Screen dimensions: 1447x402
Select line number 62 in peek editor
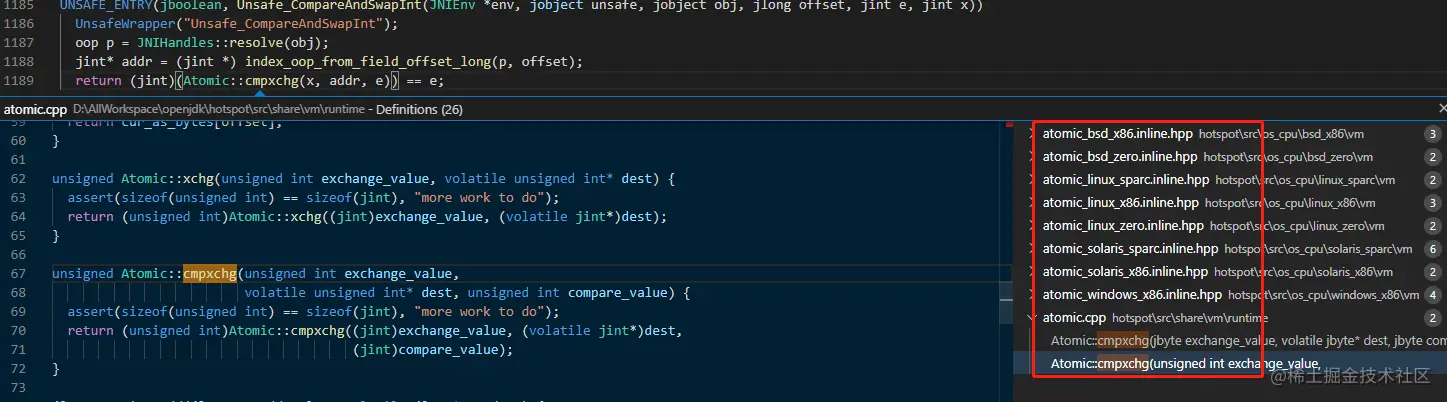pyautogui.click(x=17, y=178)
